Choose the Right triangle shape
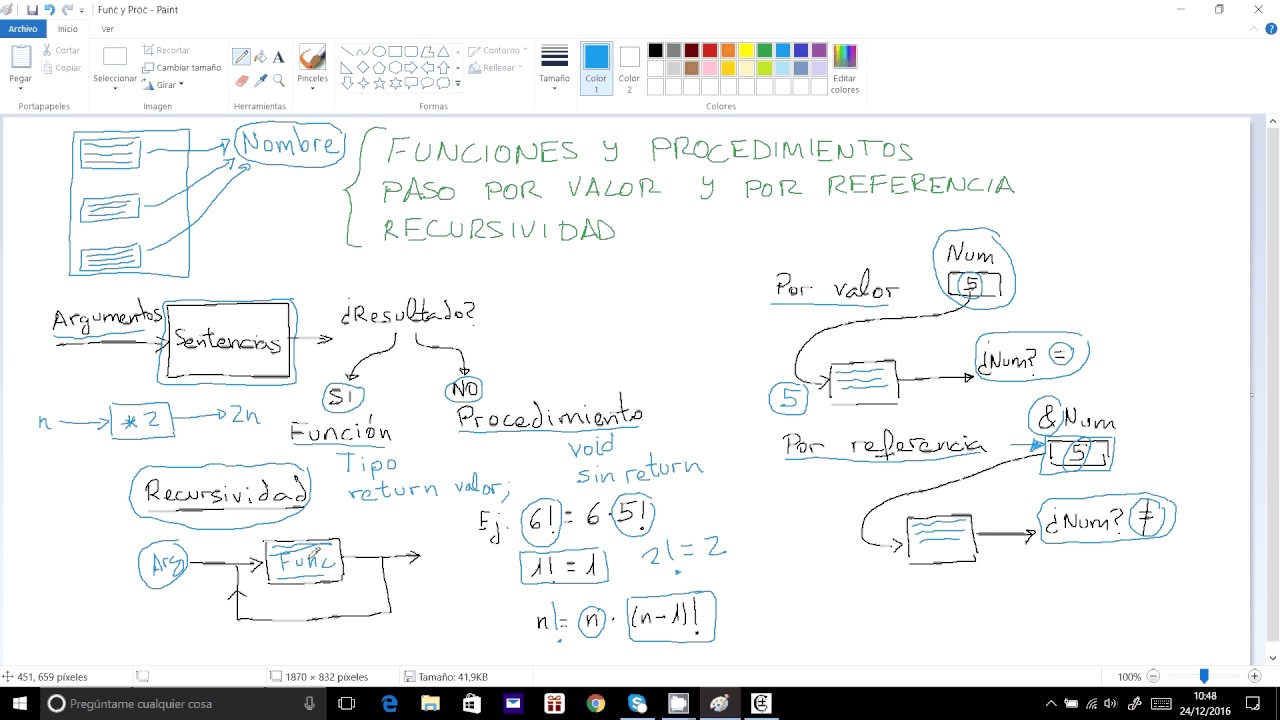1280x720 pixels. point(347,67)
